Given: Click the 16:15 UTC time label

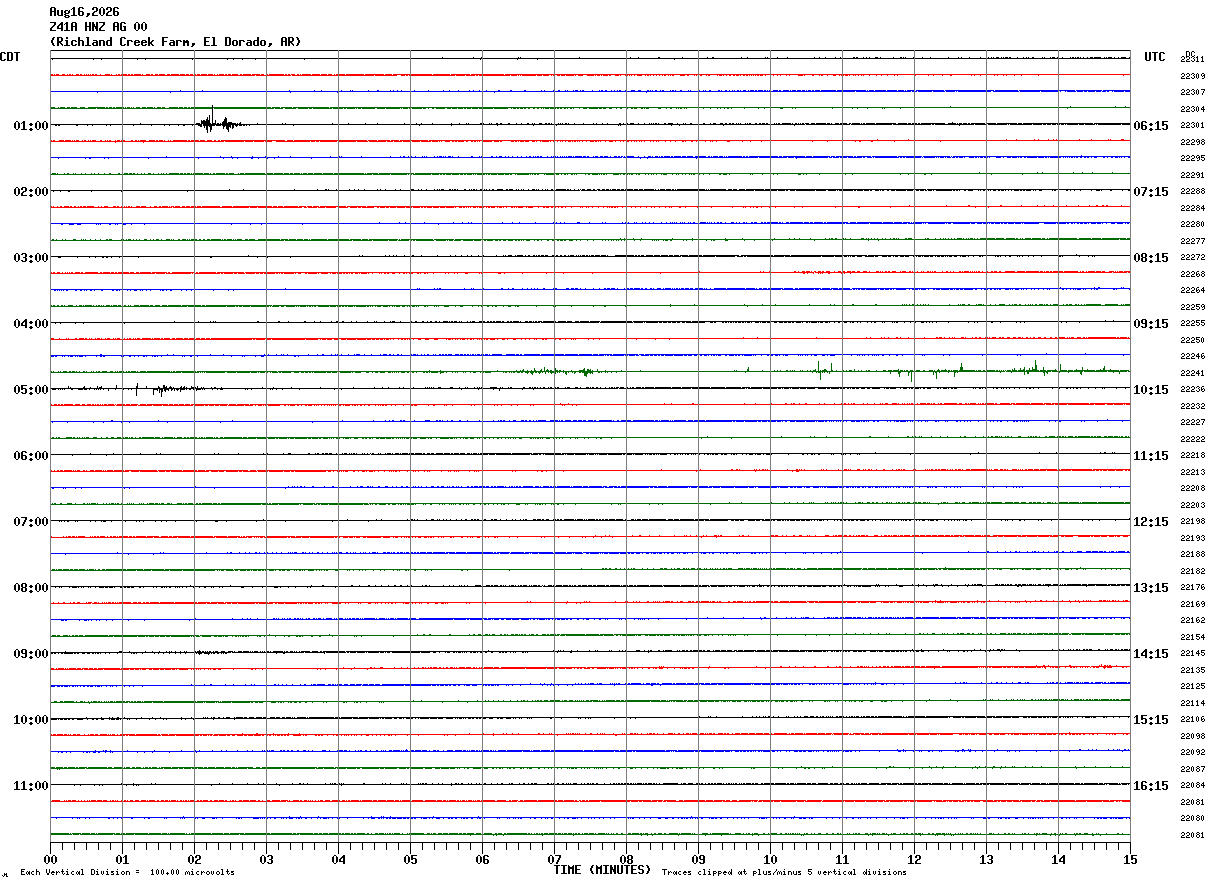Looking at the screenshot, I should (1150, 786).
